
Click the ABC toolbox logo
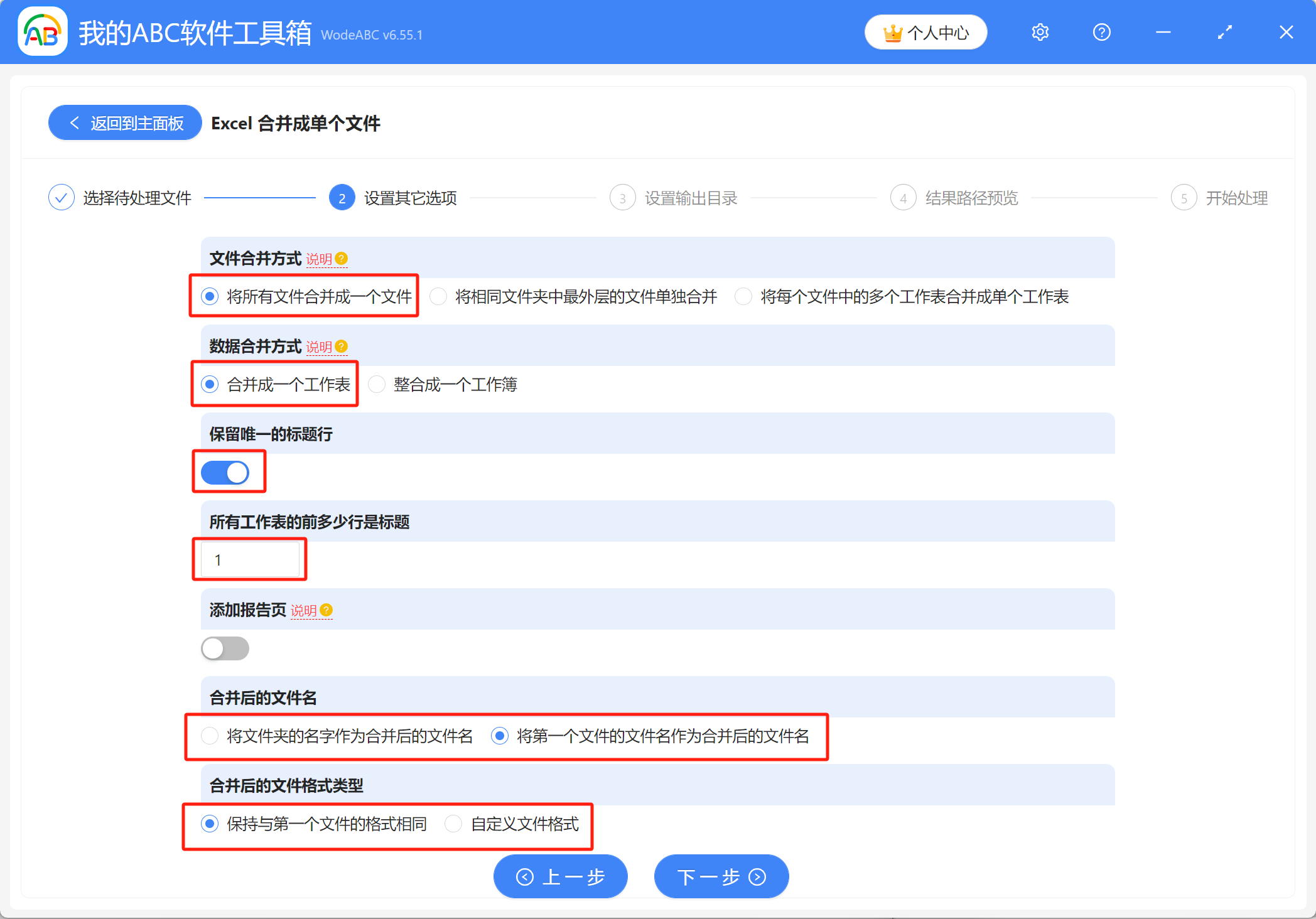click(41, 32)
